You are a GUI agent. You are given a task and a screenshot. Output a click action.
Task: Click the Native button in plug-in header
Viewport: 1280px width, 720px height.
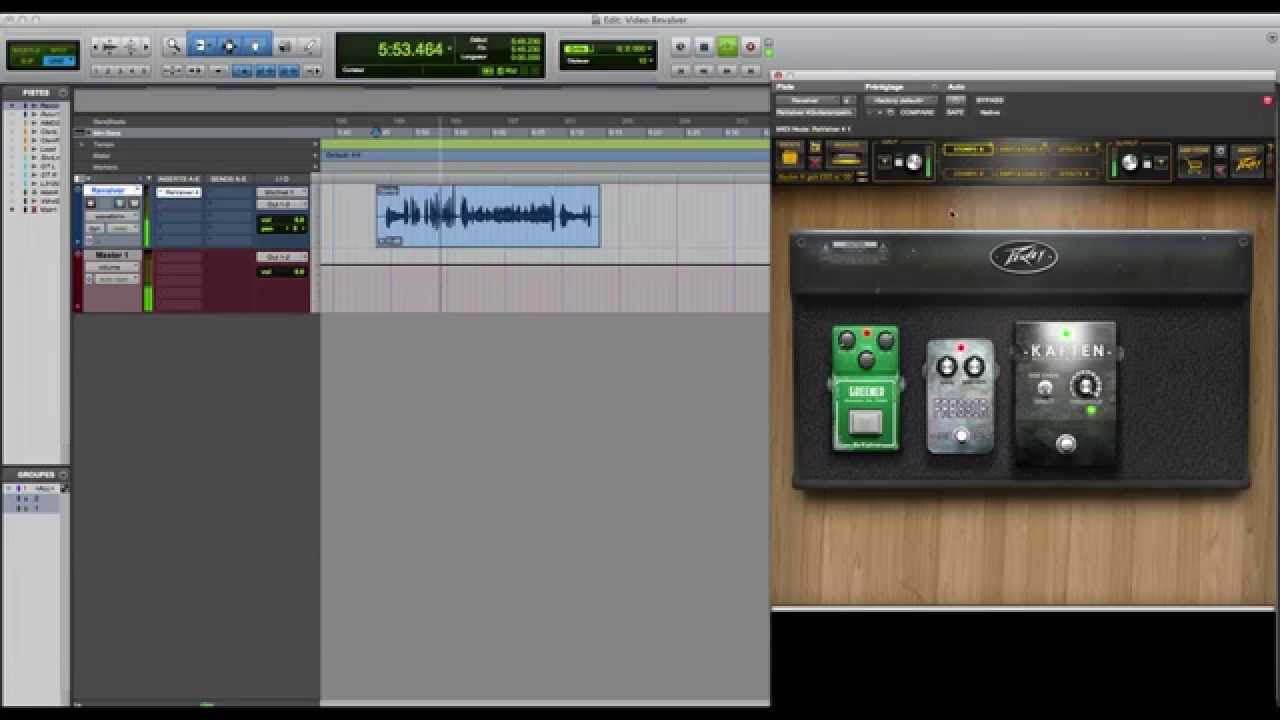(989, 112)
